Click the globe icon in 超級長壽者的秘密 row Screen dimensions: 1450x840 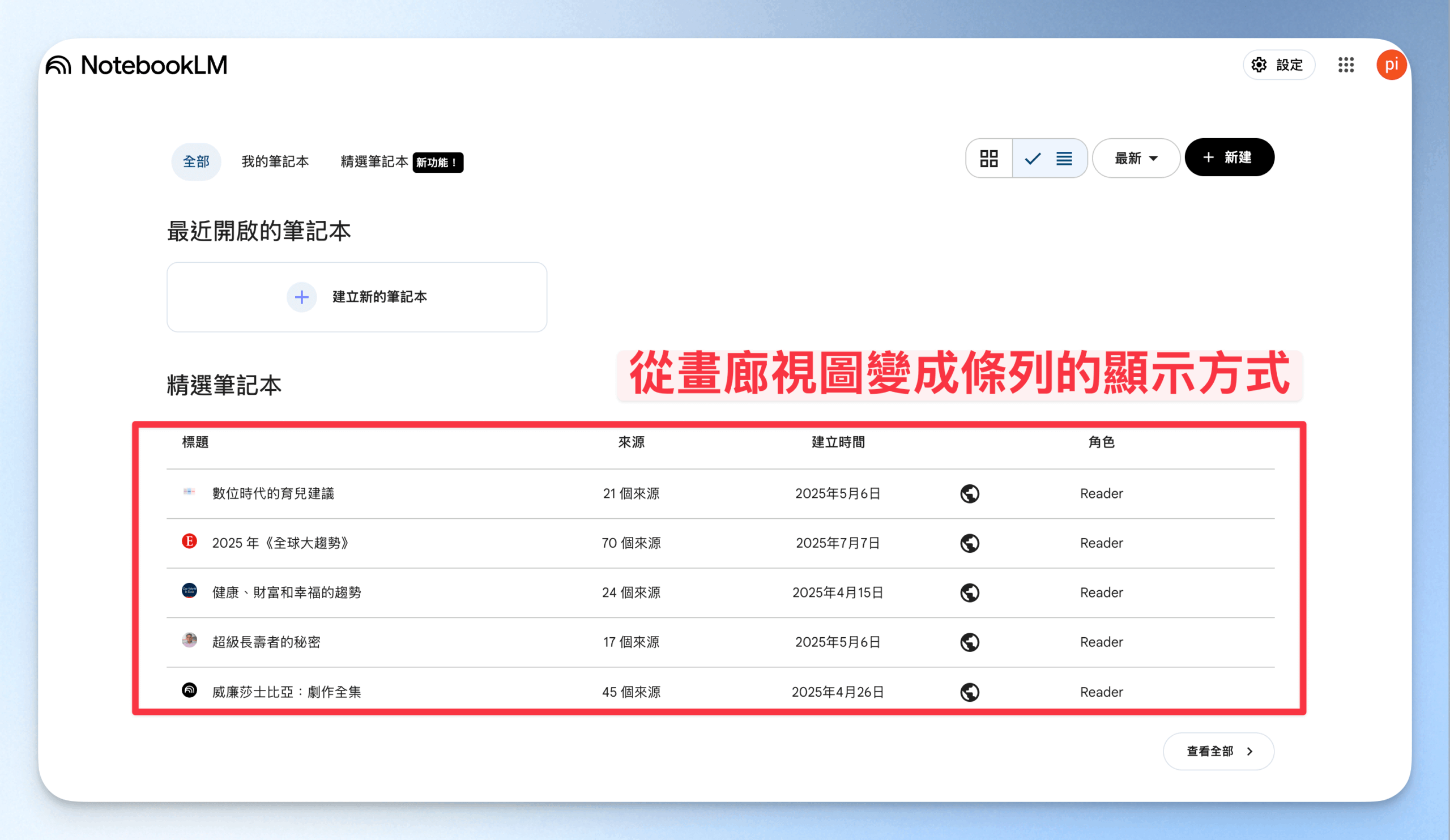point(970,642)
